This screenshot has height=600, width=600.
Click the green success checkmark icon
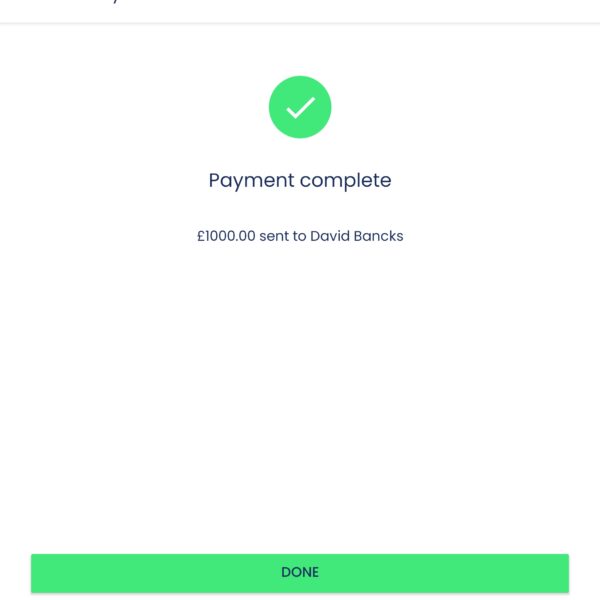(x=300, y=107)
